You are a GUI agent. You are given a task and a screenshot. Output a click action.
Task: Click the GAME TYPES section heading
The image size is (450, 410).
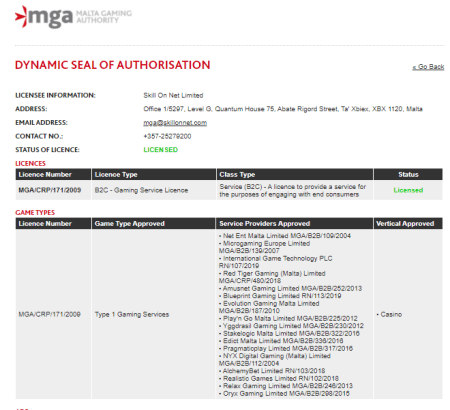[x=35, y=213]
